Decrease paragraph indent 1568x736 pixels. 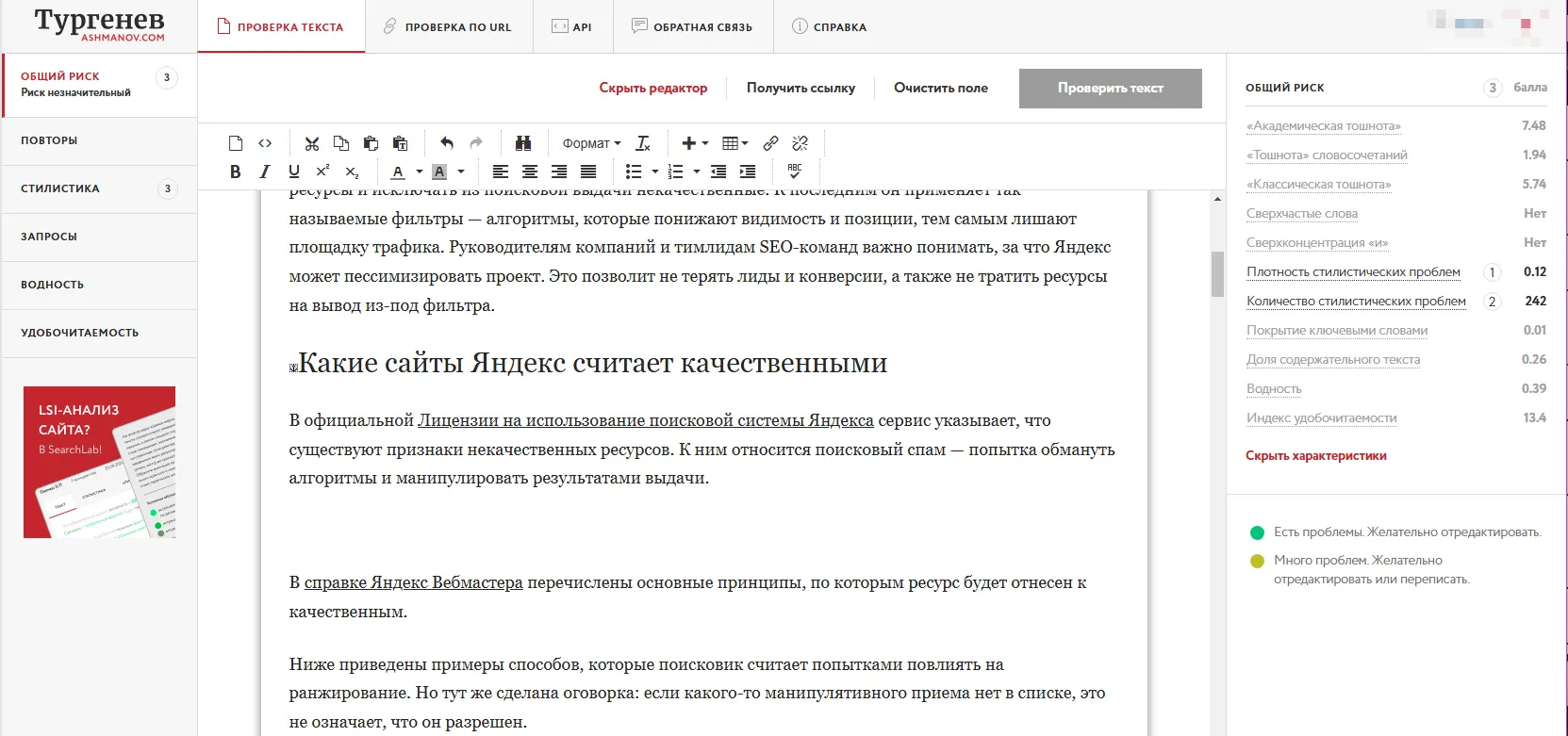[x=718, y=172]
